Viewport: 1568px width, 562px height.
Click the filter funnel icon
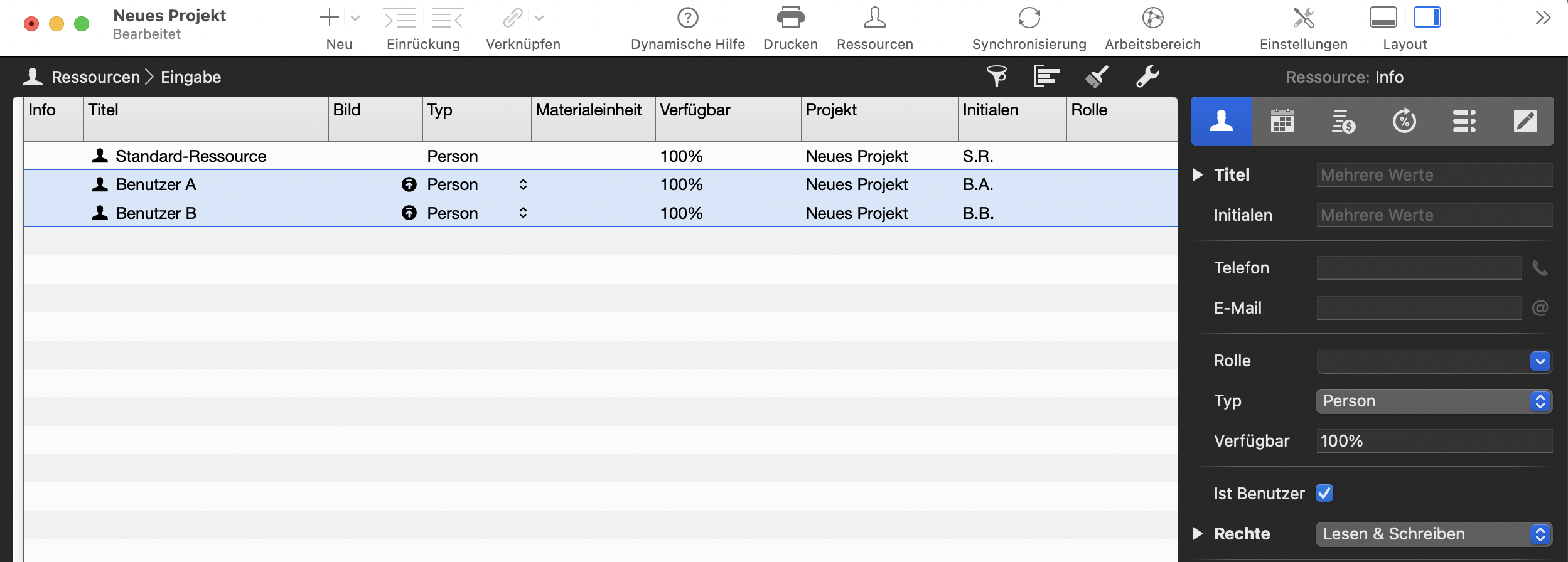point(996,77)
